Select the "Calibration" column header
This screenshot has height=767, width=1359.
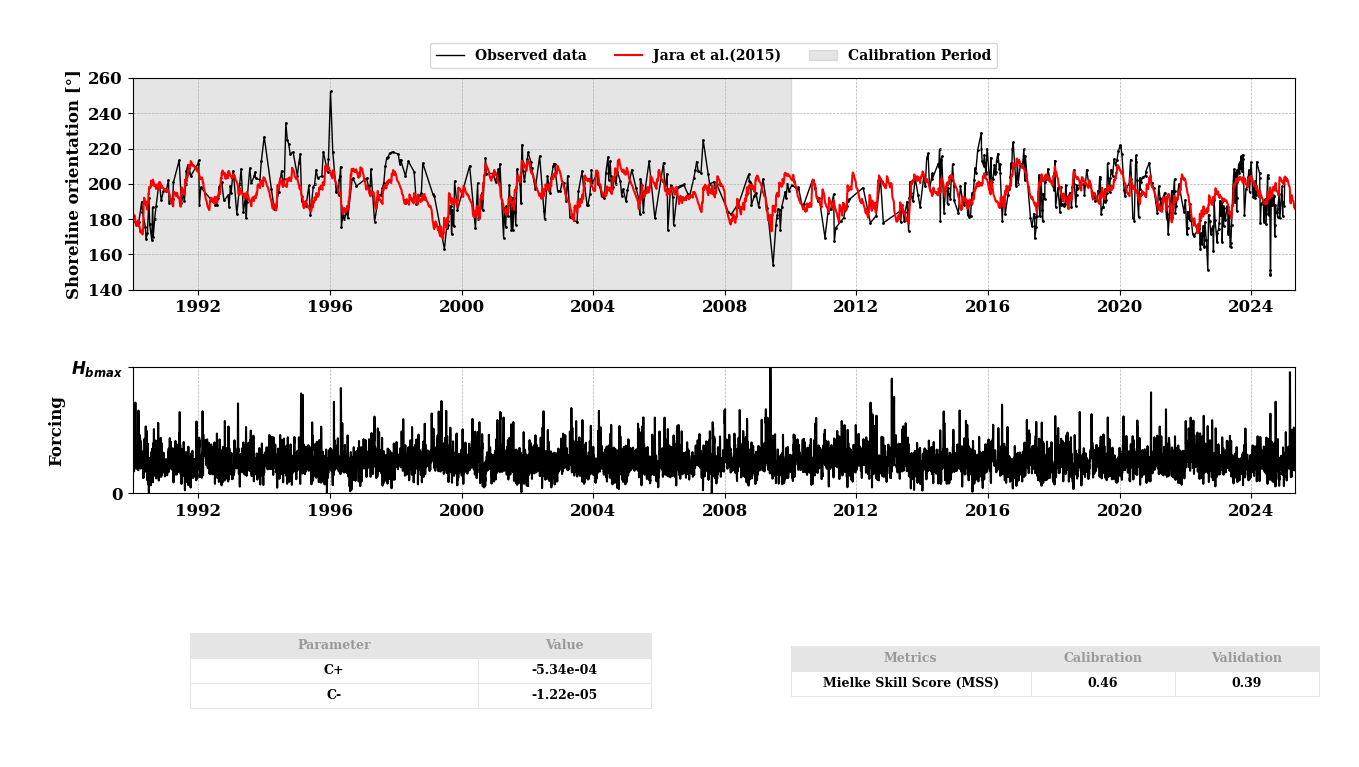click(1102, 658)
